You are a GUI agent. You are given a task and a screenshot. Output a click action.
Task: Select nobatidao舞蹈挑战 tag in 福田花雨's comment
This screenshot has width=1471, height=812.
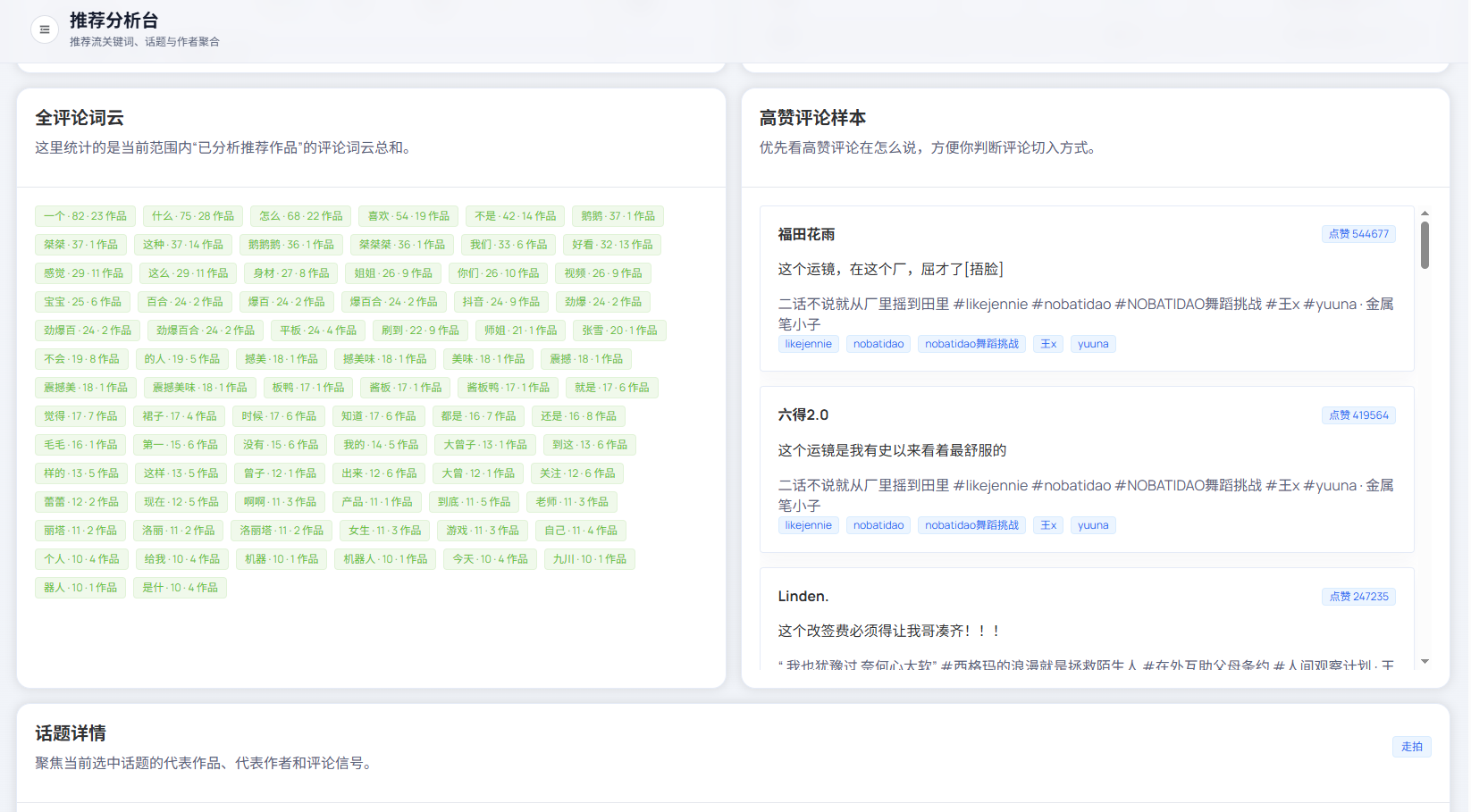coord(971,344)
